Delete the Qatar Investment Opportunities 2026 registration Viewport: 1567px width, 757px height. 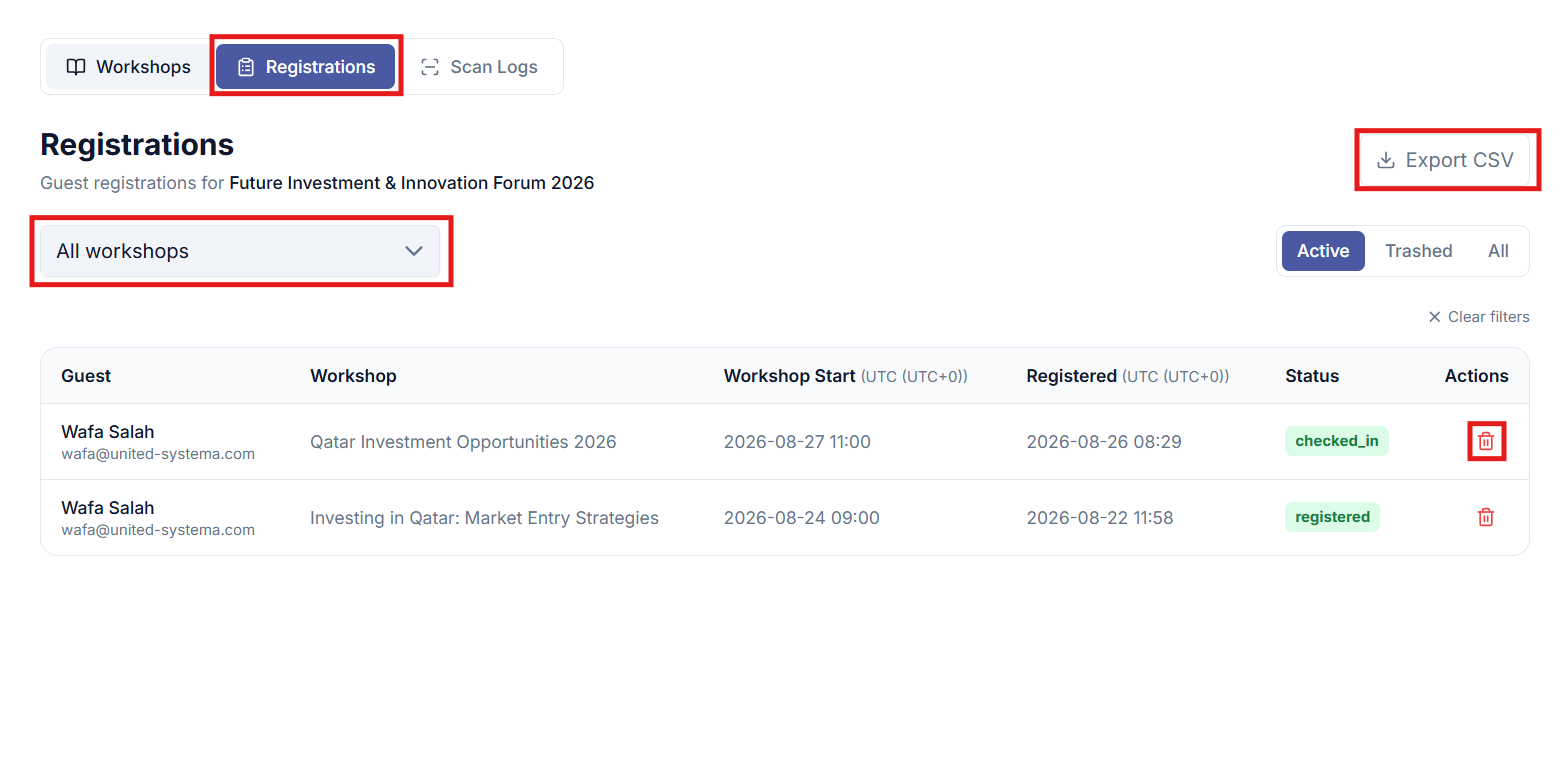(x=1486, y=441)
